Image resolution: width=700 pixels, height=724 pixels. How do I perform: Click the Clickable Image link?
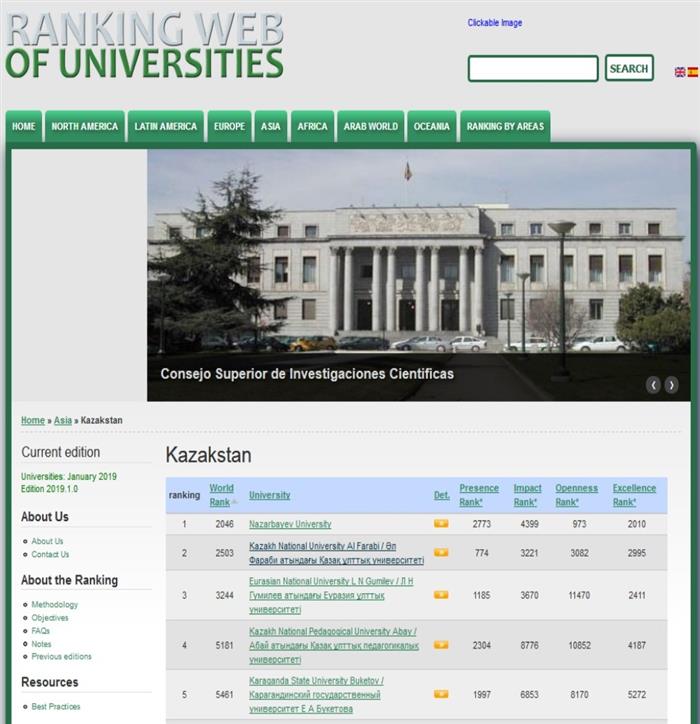495,23
